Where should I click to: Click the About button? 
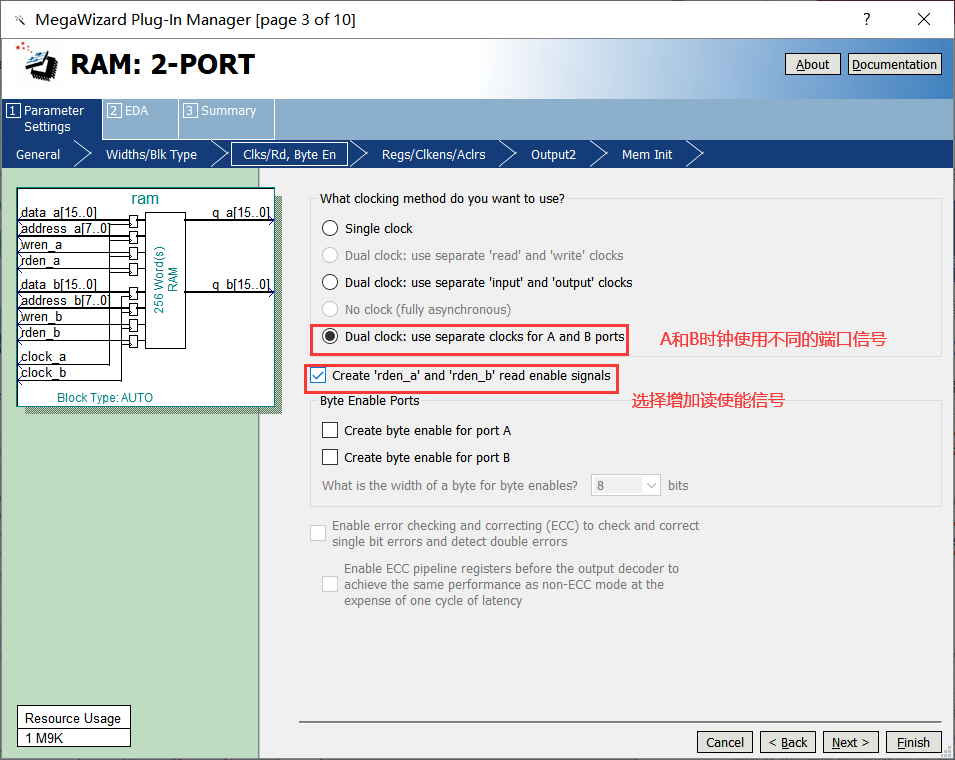[x=812, y=64]
